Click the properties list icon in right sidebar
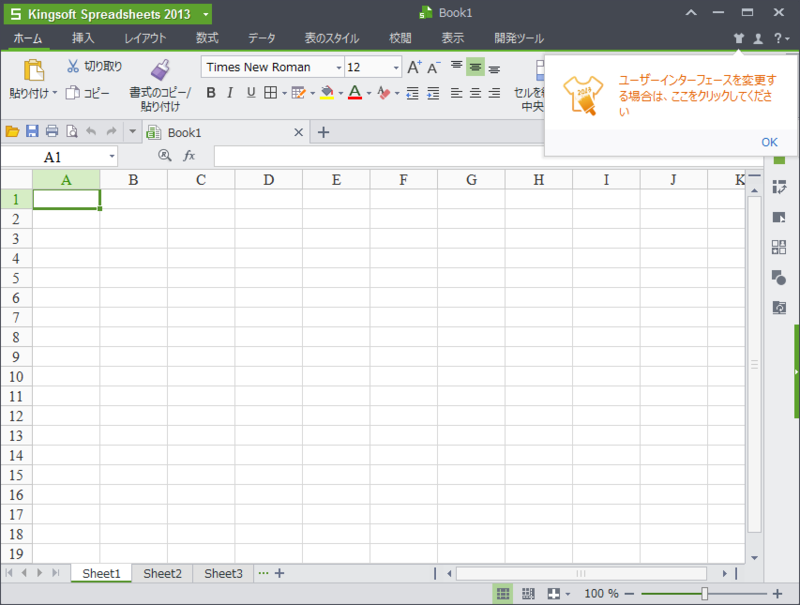Viewport: 800px width, 605px height. [x=779, y=187]
